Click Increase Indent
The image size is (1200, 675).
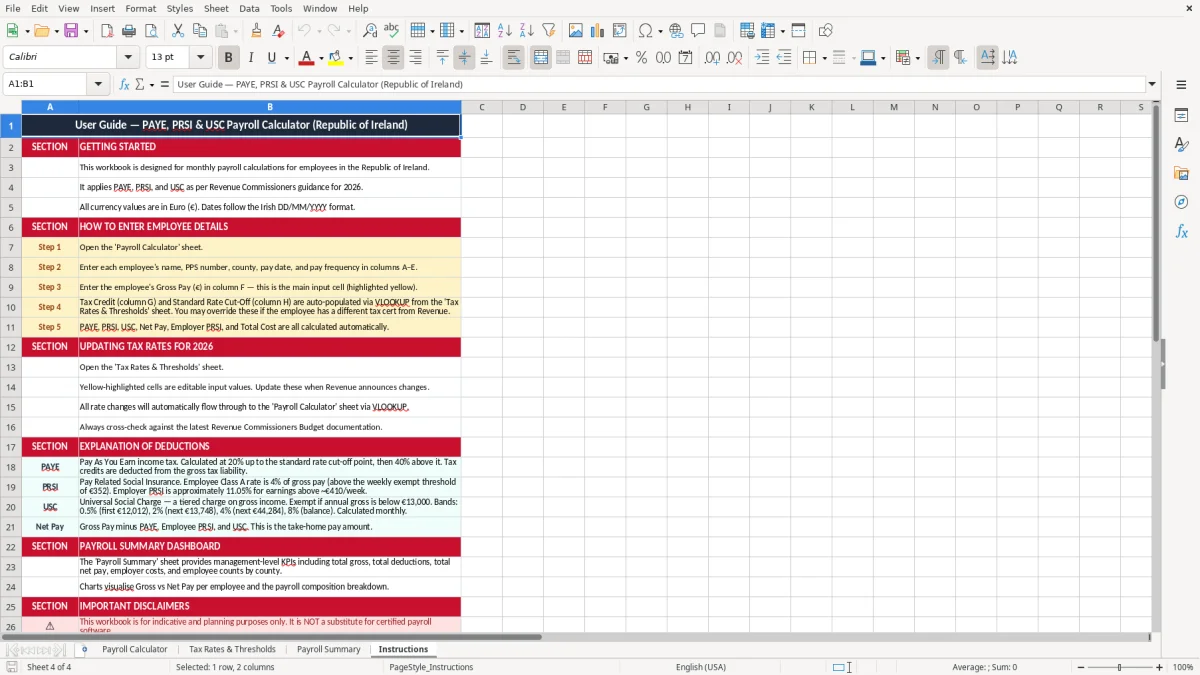coord(762,58)
